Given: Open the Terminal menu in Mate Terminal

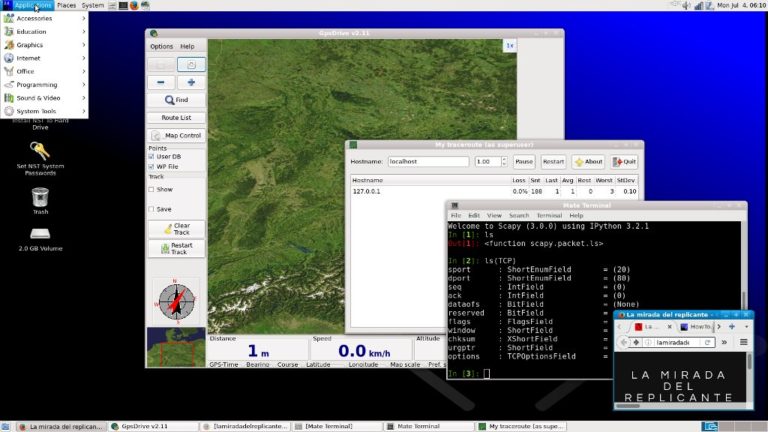Looking at the screenshot, I should click(549, 216).
